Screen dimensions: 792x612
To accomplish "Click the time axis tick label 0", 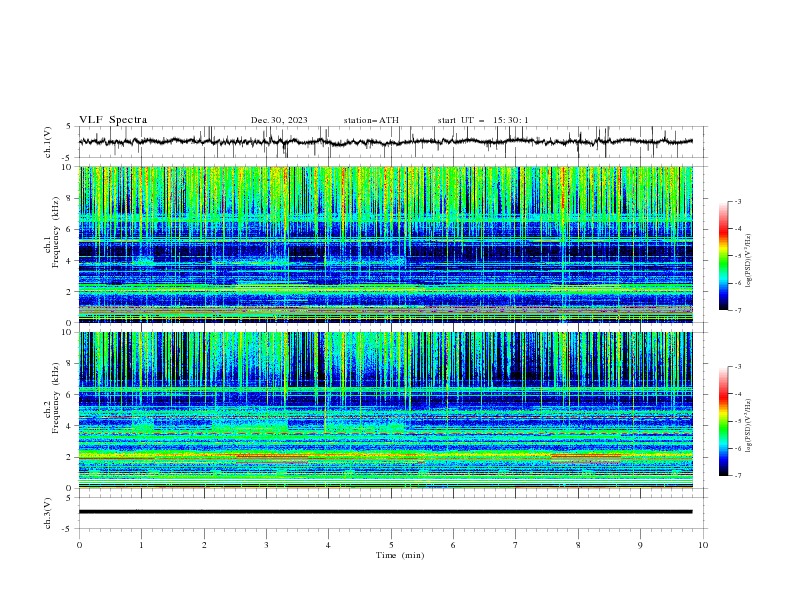I will pyautogui.click(x=79, y=545).
